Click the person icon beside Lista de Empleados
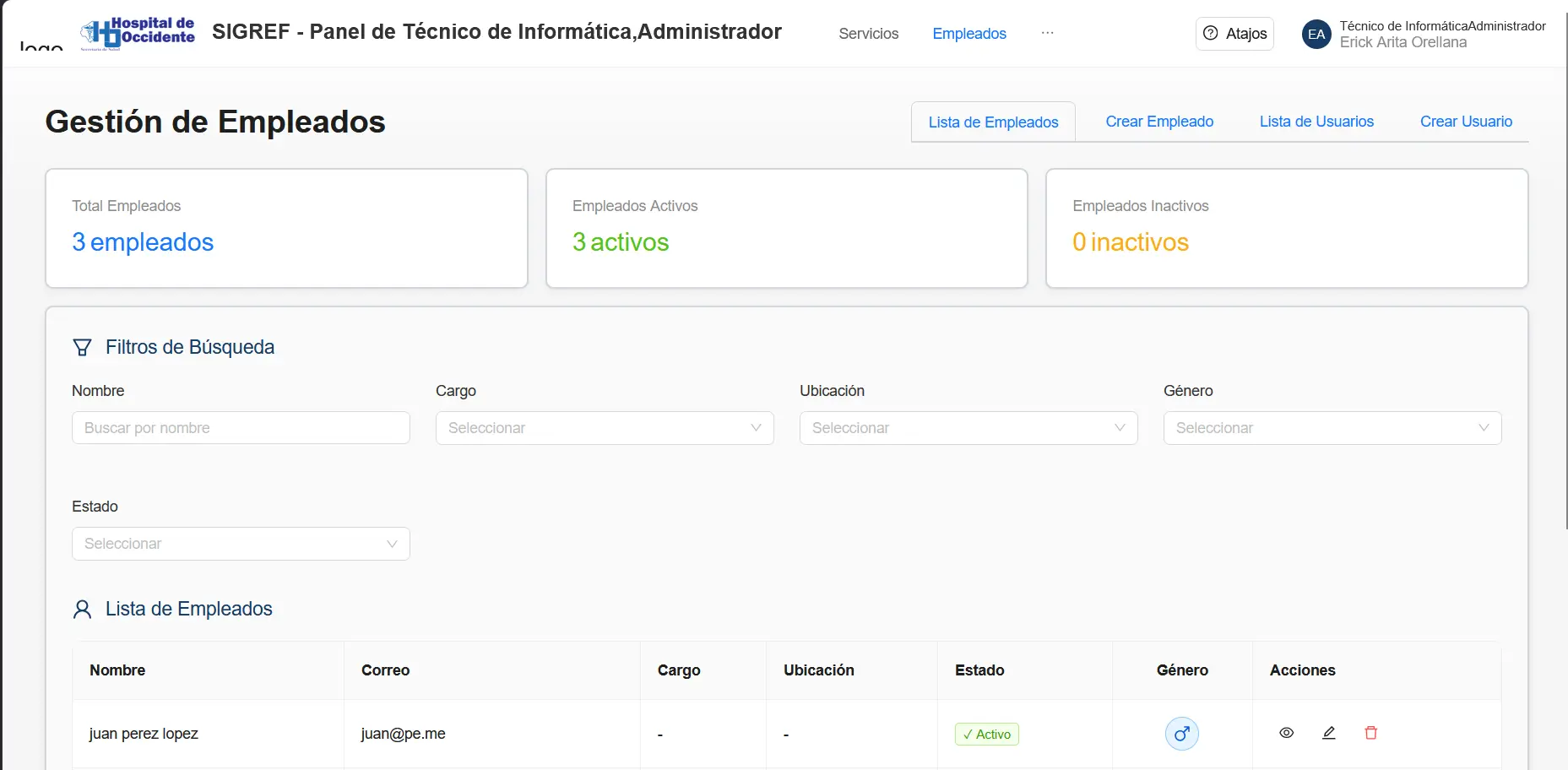This screenshot has height=770, width=1568. click(x=82, y=610)
